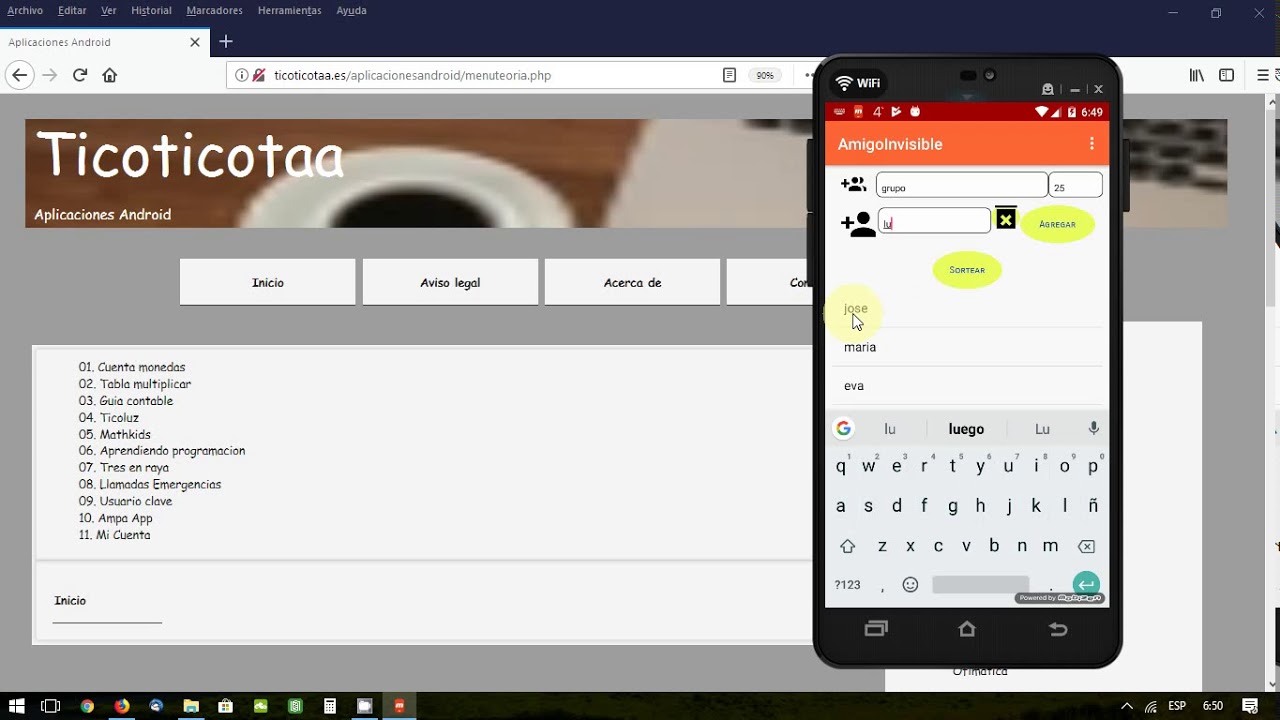Open the Marcadores menu
The height and width of the screenshot is (720, 1280).
point(214,10)
